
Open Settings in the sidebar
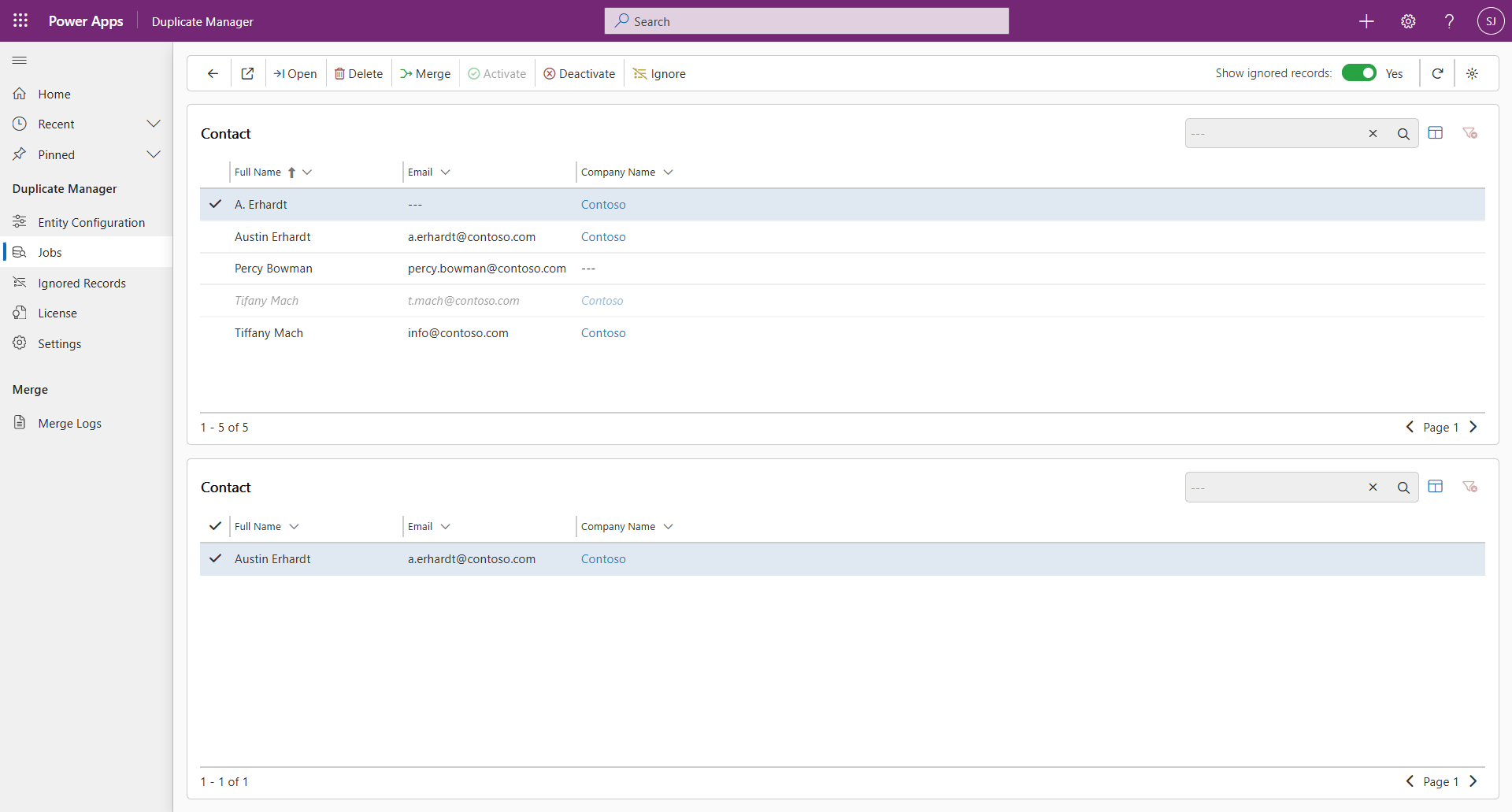[x=87, y=343]
